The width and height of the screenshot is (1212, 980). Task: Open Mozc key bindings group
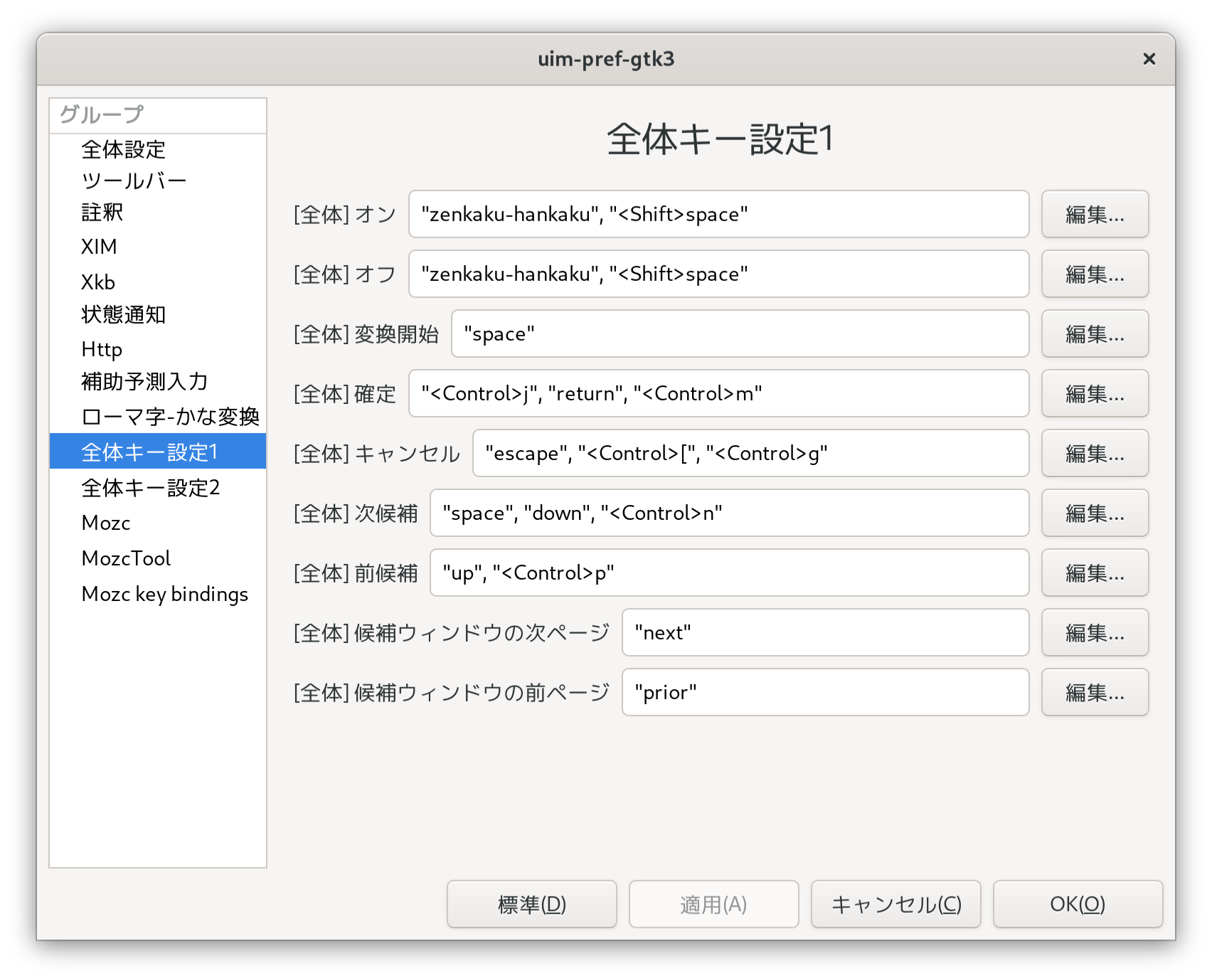(164, 594)
